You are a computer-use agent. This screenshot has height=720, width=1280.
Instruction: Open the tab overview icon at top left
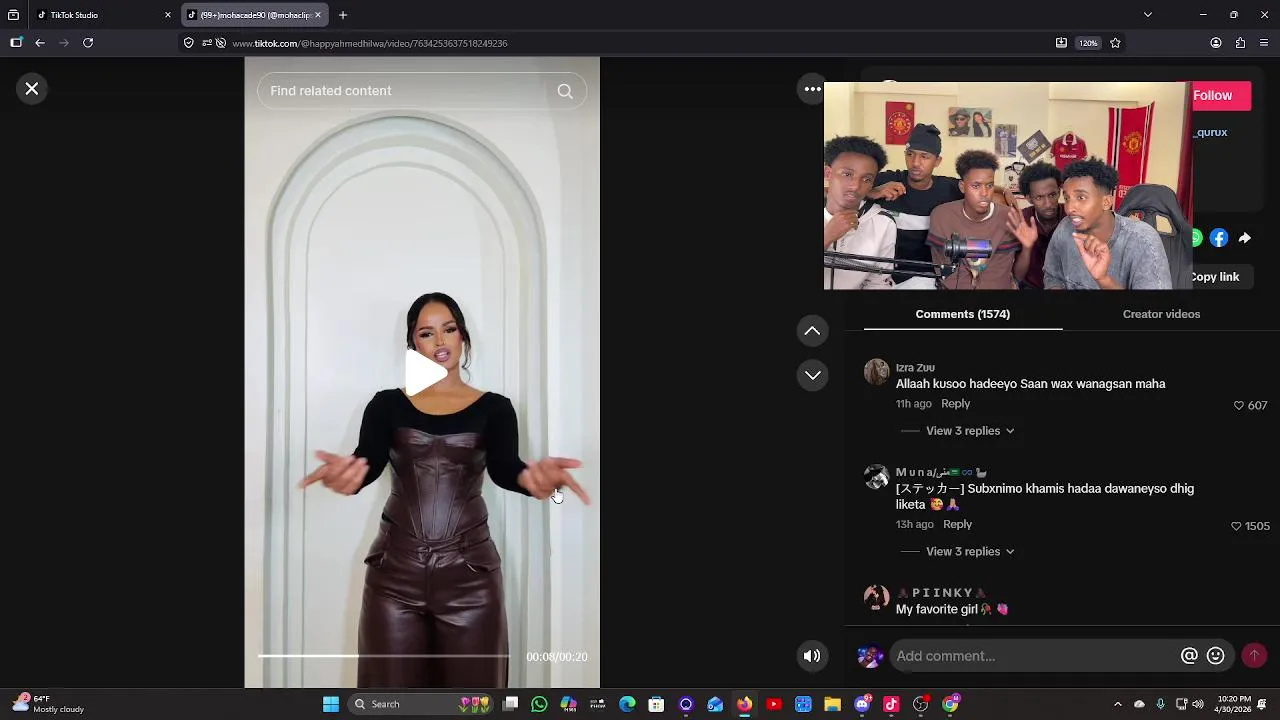click(13, 15)
